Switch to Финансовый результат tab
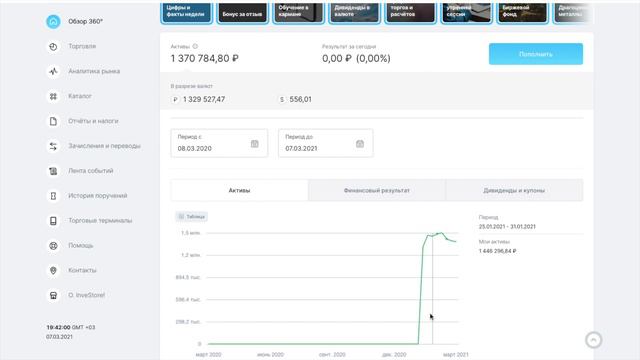 (x=377, y=190)
